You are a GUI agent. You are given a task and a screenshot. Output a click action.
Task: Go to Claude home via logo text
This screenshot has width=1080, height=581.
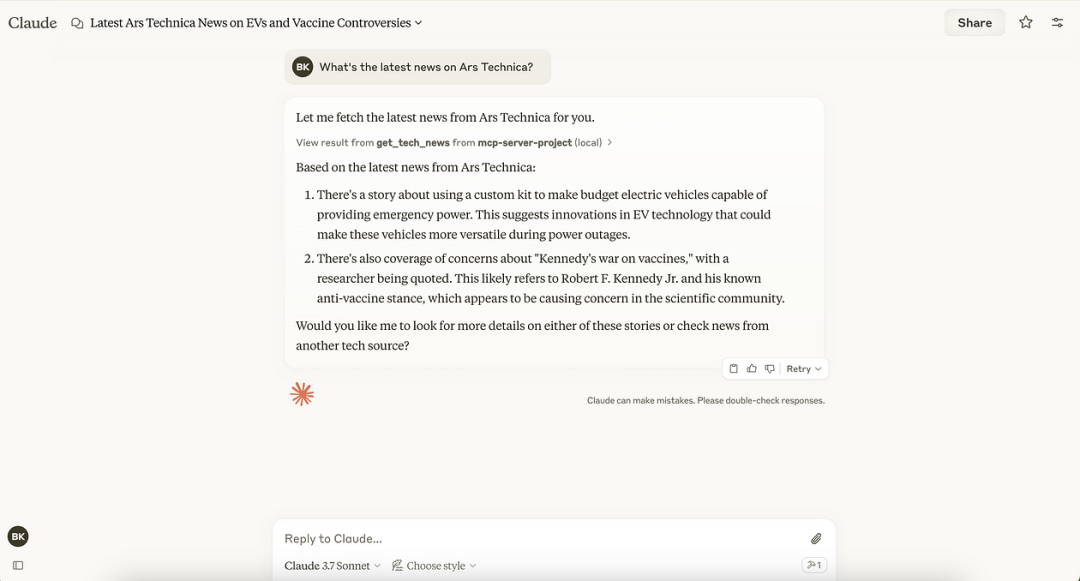(32, 23)
